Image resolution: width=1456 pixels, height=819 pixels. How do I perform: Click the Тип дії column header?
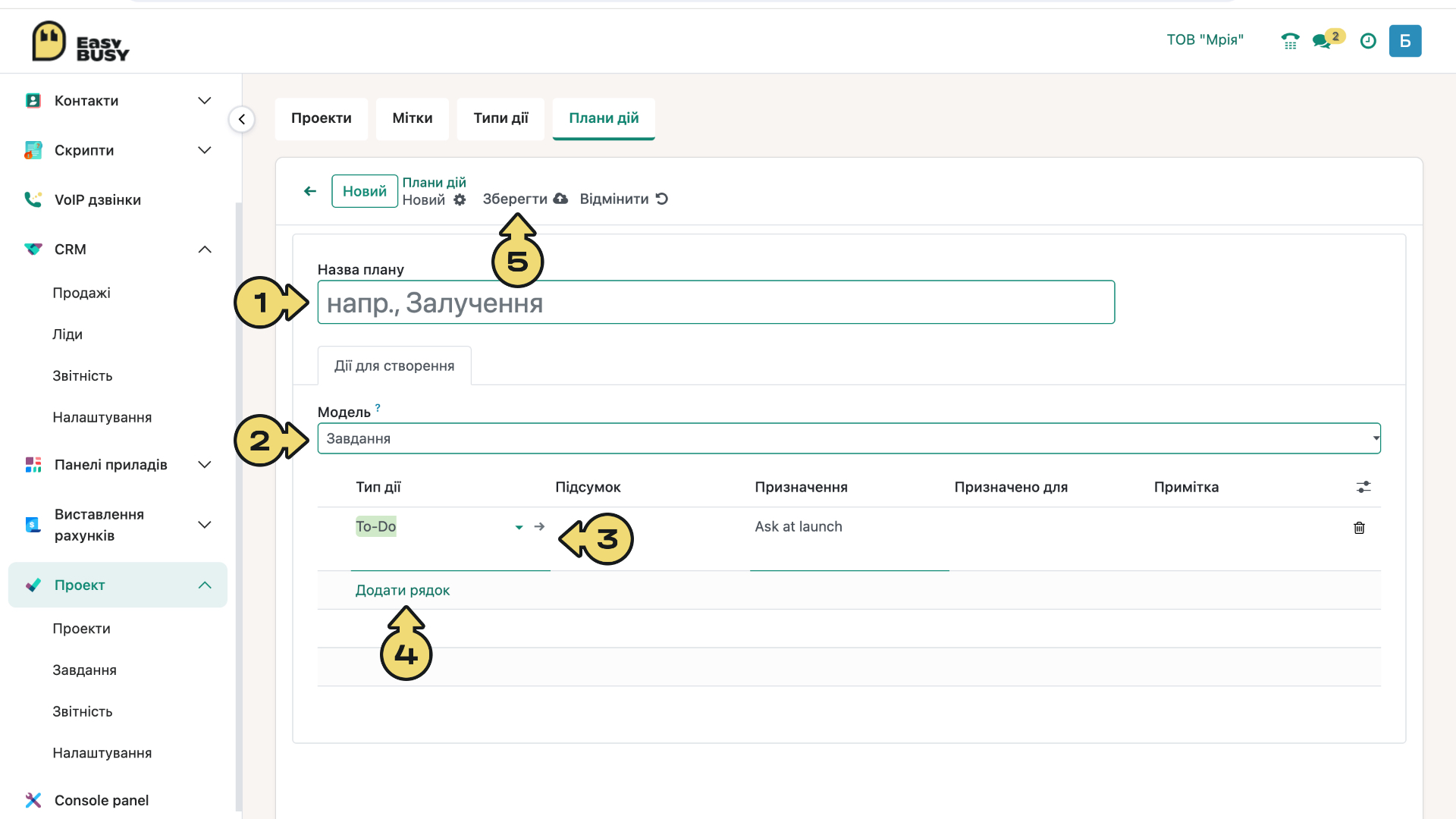pyautogui.click(x=378, y=487)
